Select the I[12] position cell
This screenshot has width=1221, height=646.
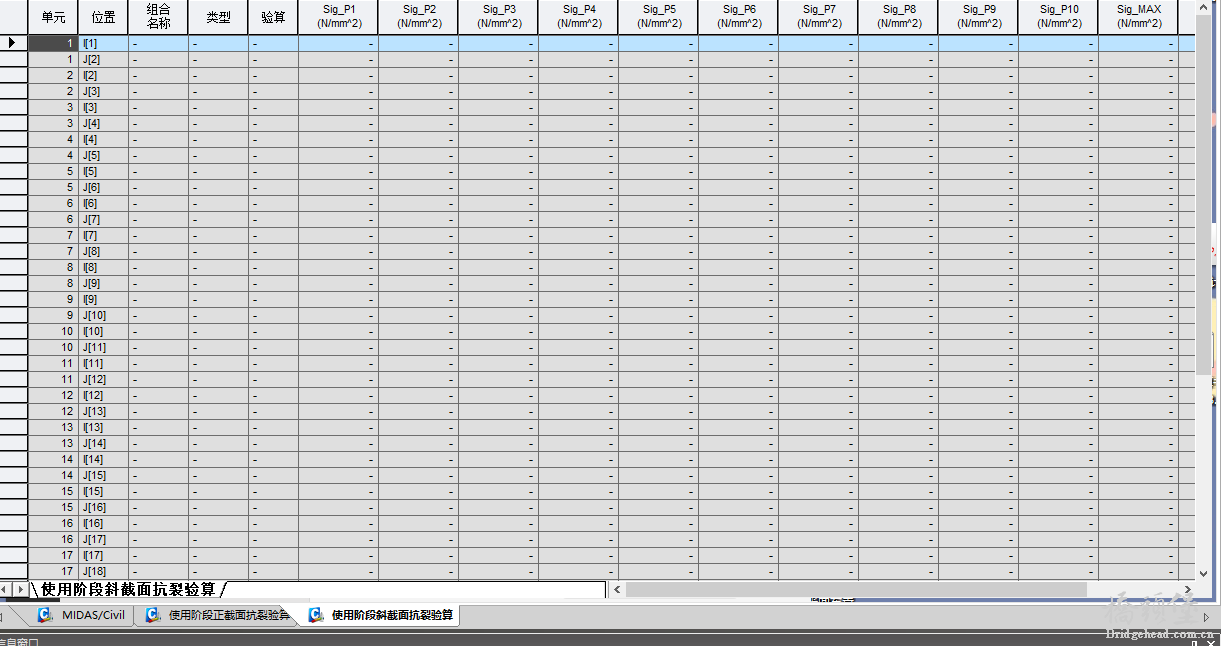(103, 395)
